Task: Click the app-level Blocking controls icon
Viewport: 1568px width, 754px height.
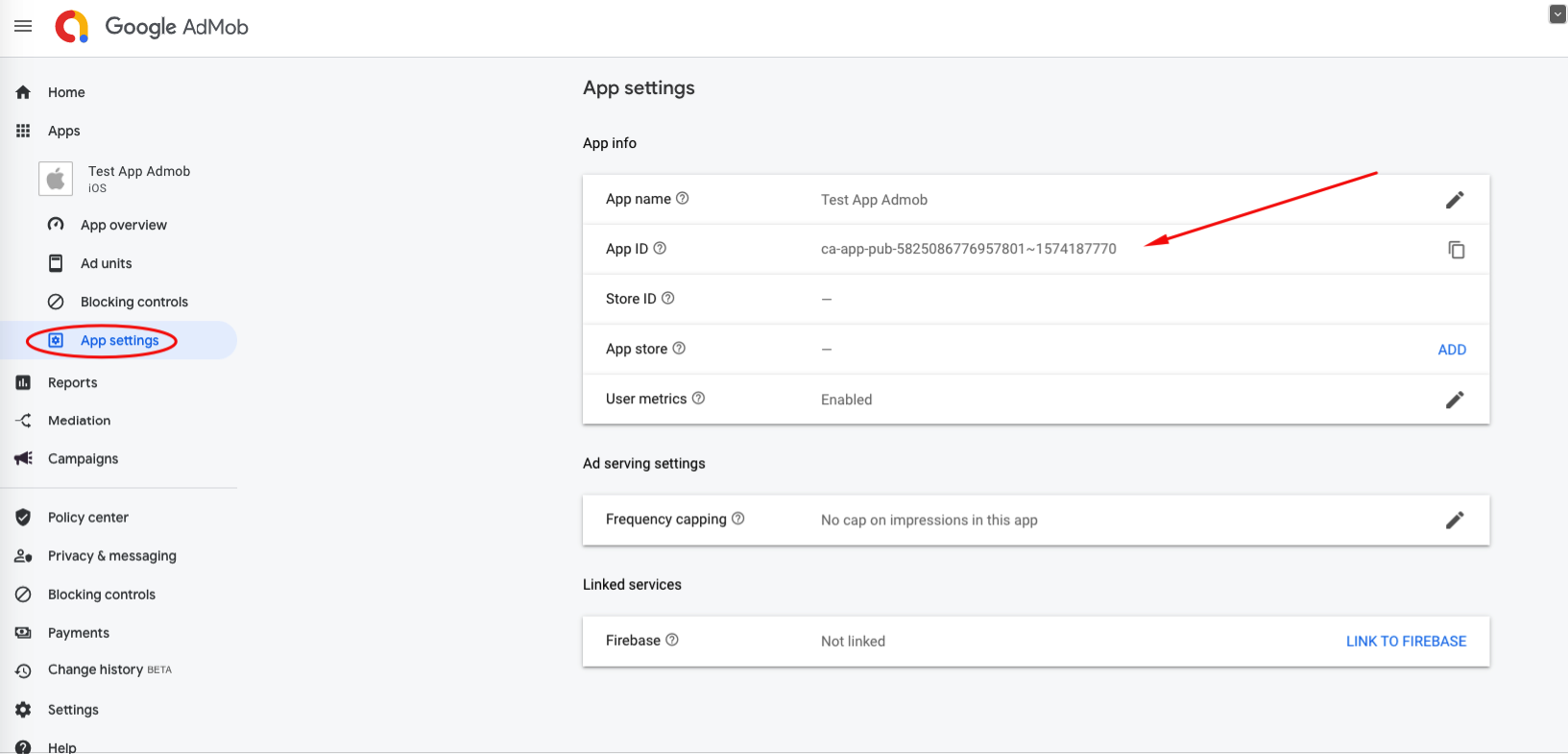Action: [56, 302]
